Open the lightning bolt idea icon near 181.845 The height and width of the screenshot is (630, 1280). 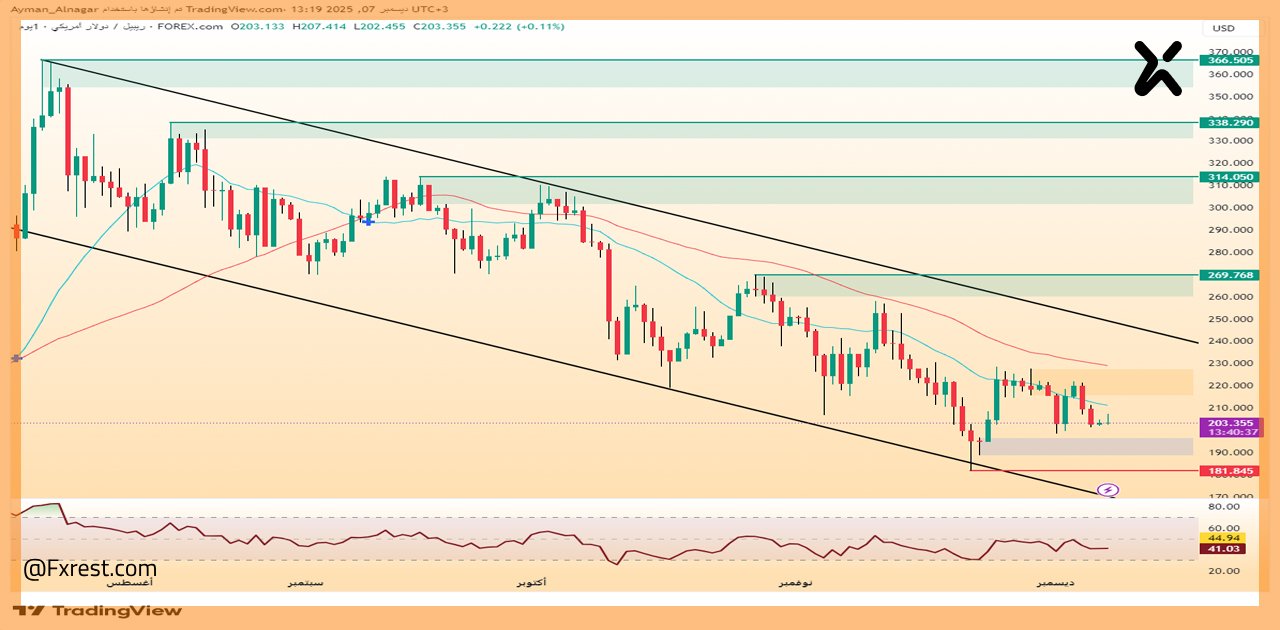click(1109, 489)
